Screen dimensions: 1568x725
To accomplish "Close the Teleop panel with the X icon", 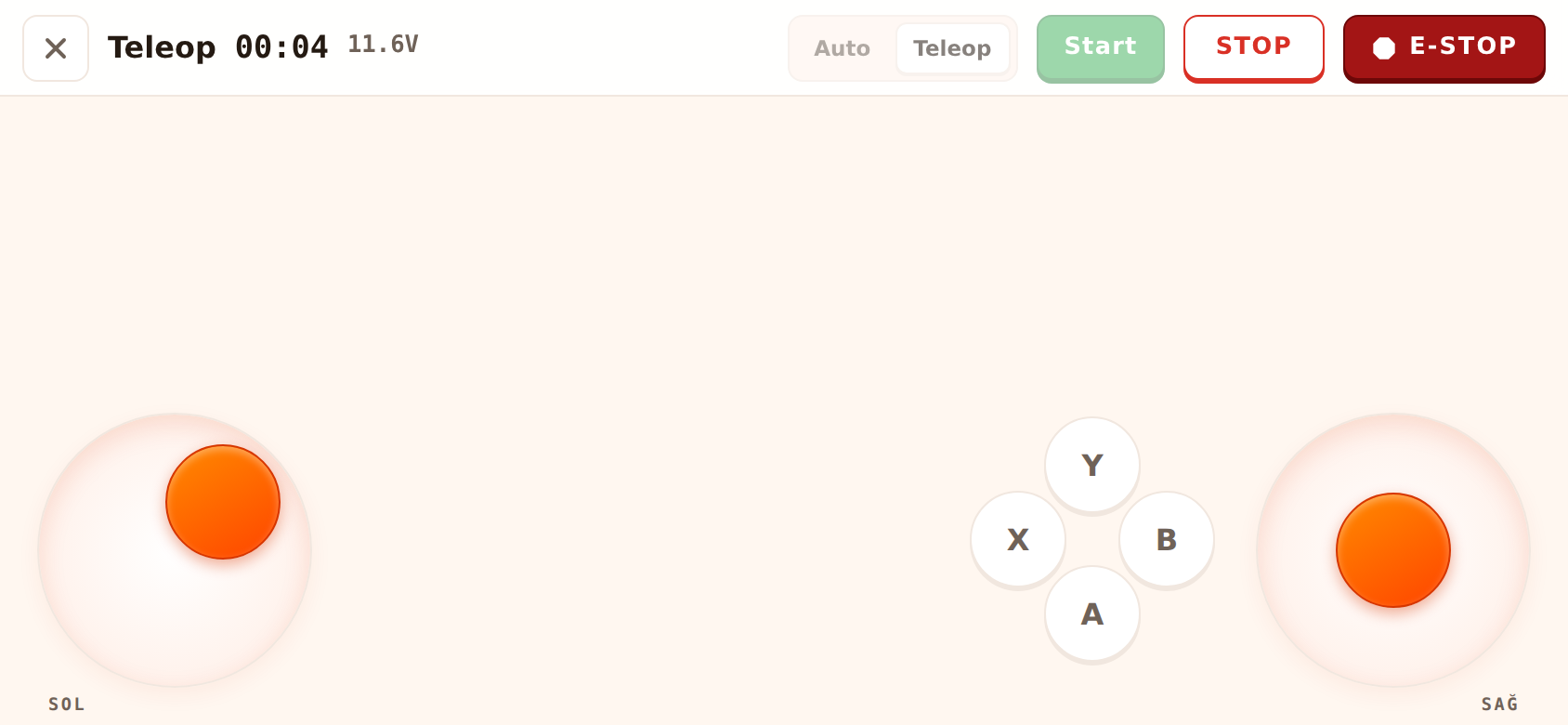I will (56, 48).
